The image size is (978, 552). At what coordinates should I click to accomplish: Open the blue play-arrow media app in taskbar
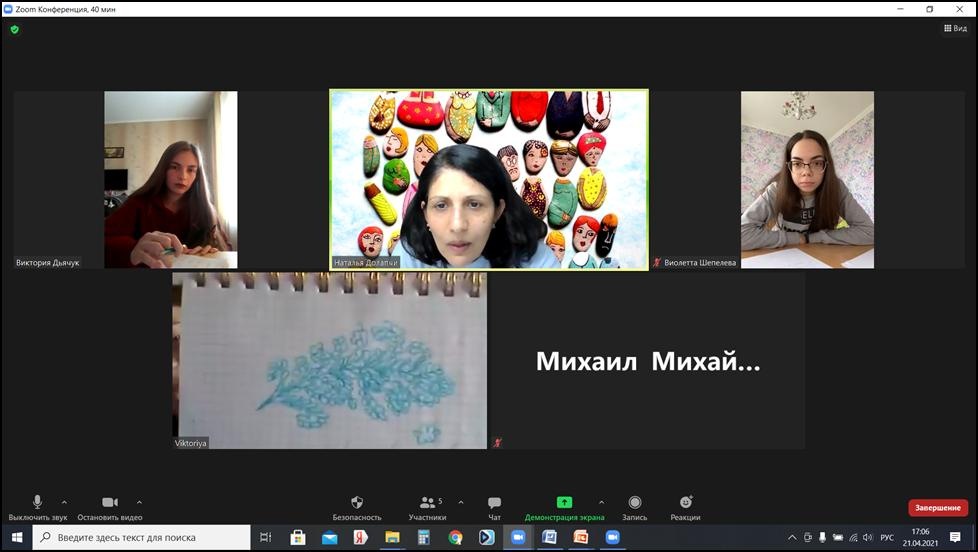(x=487, y=537)
